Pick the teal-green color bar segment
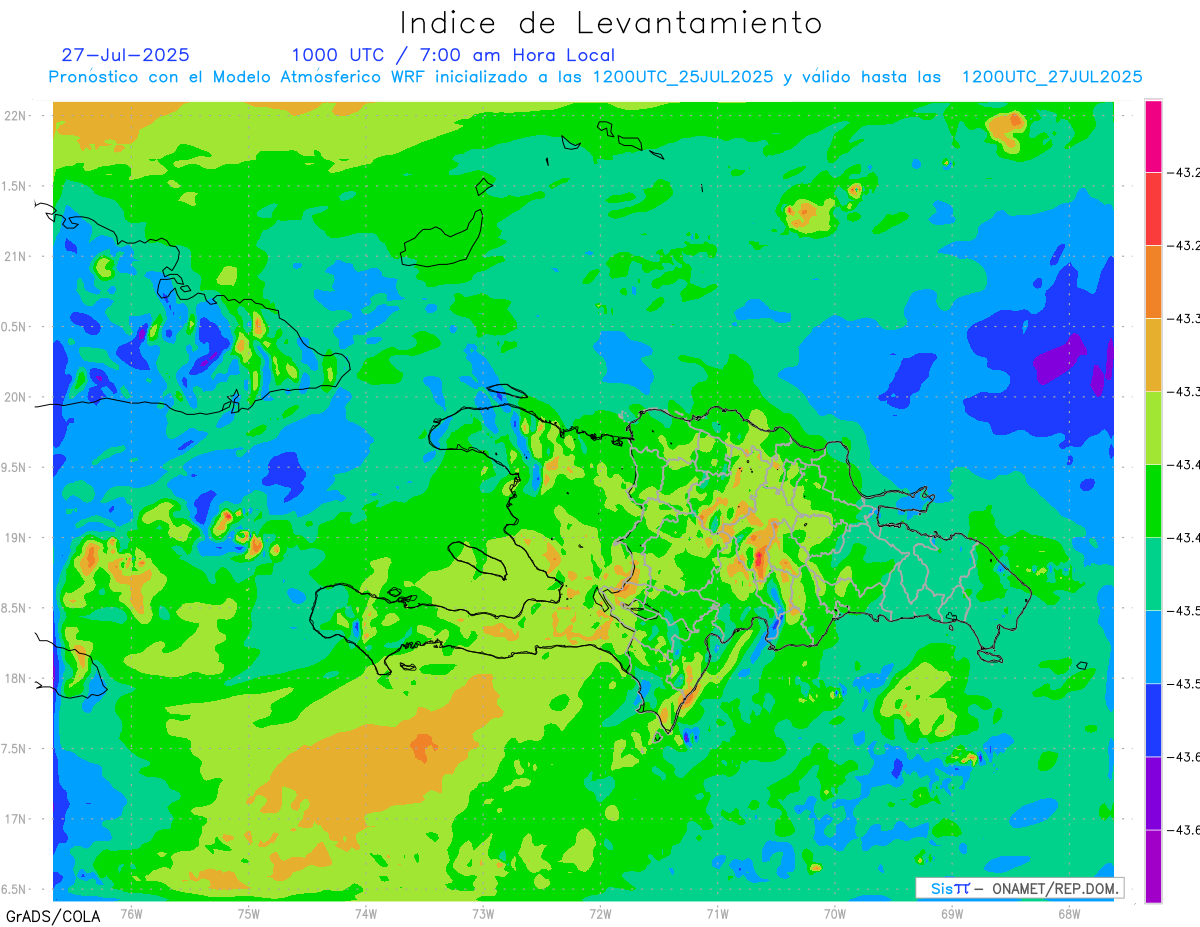This screenshot has height=927, width=1200. click(1153, 574)
